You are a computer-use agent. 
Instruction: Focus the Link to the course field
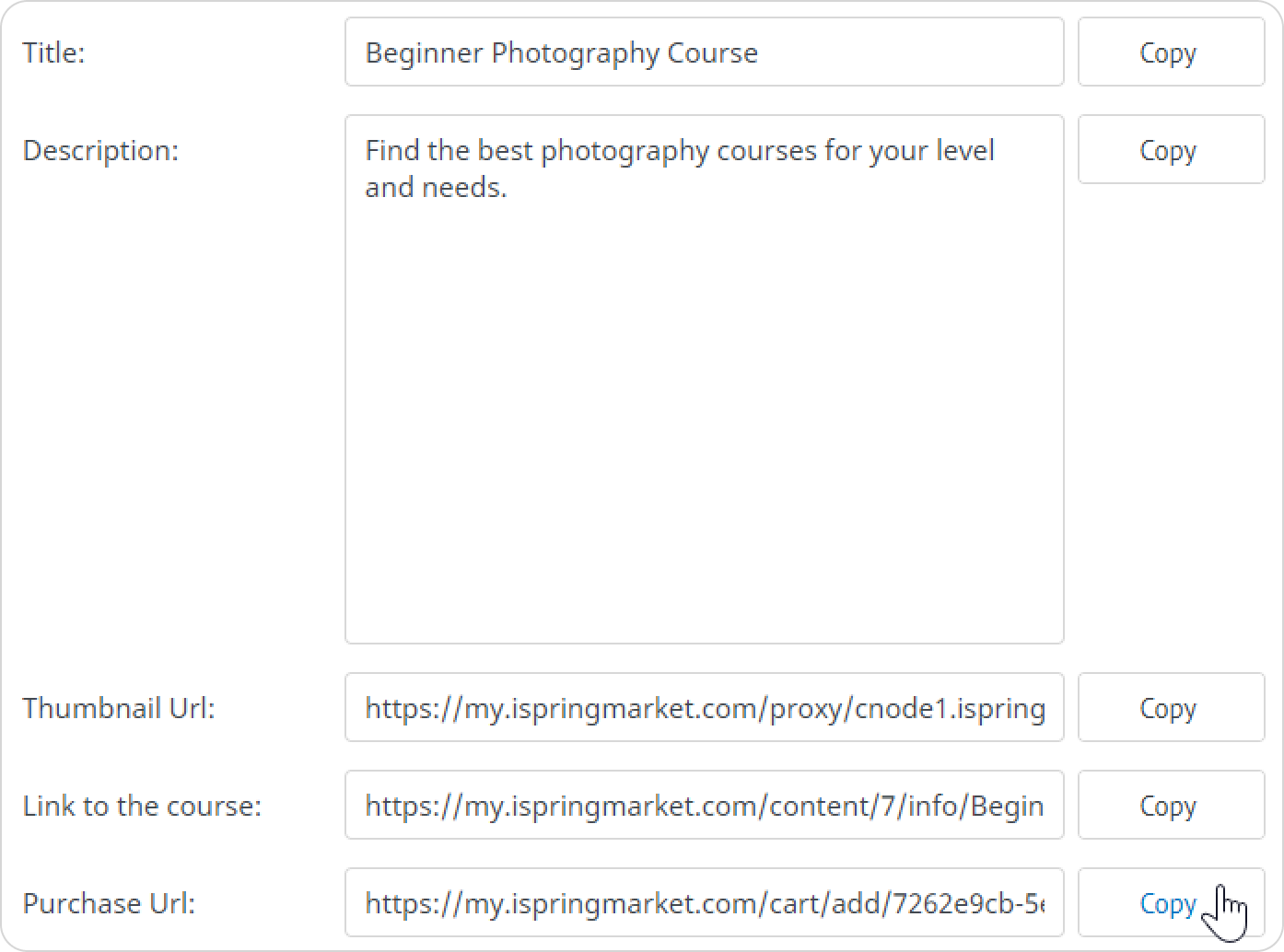tap(704, 805)
